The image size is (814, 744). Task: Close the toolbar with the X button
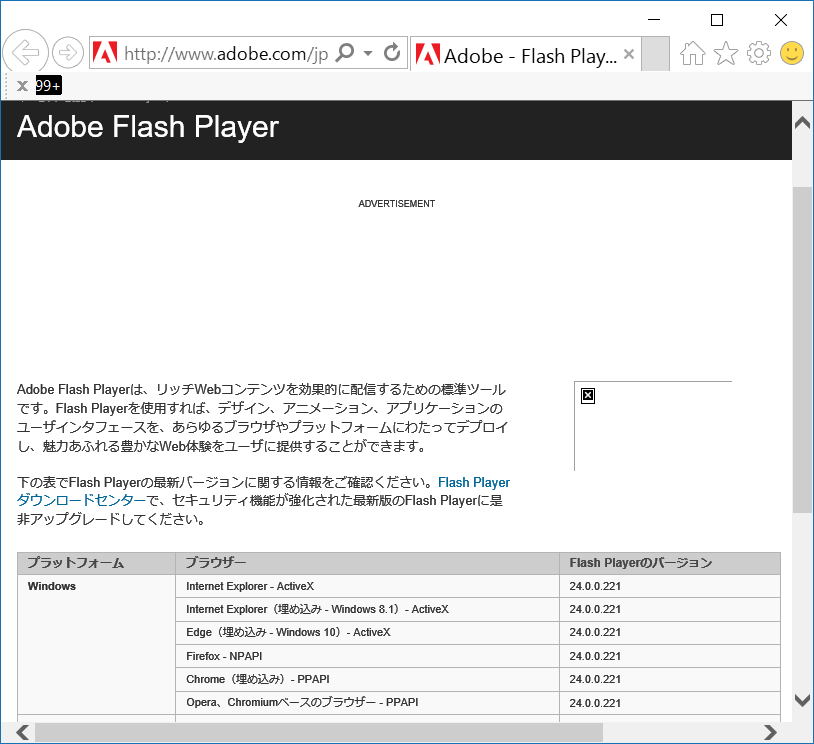pyautogui.click(x=22, y=86)
